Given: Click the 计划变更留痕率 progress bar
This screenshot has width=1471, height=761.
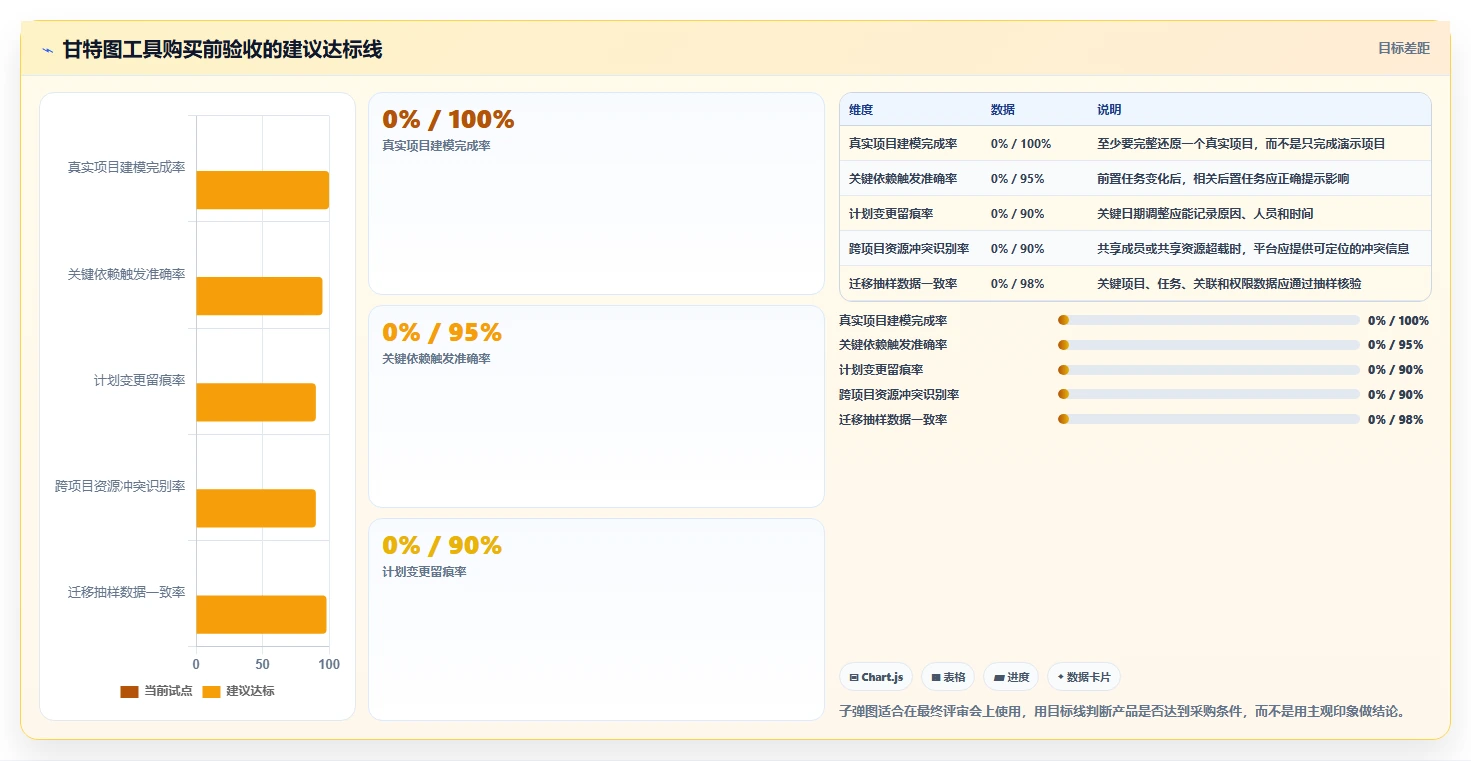Looking at the screenshot, I should click(x=1209, y=370).
